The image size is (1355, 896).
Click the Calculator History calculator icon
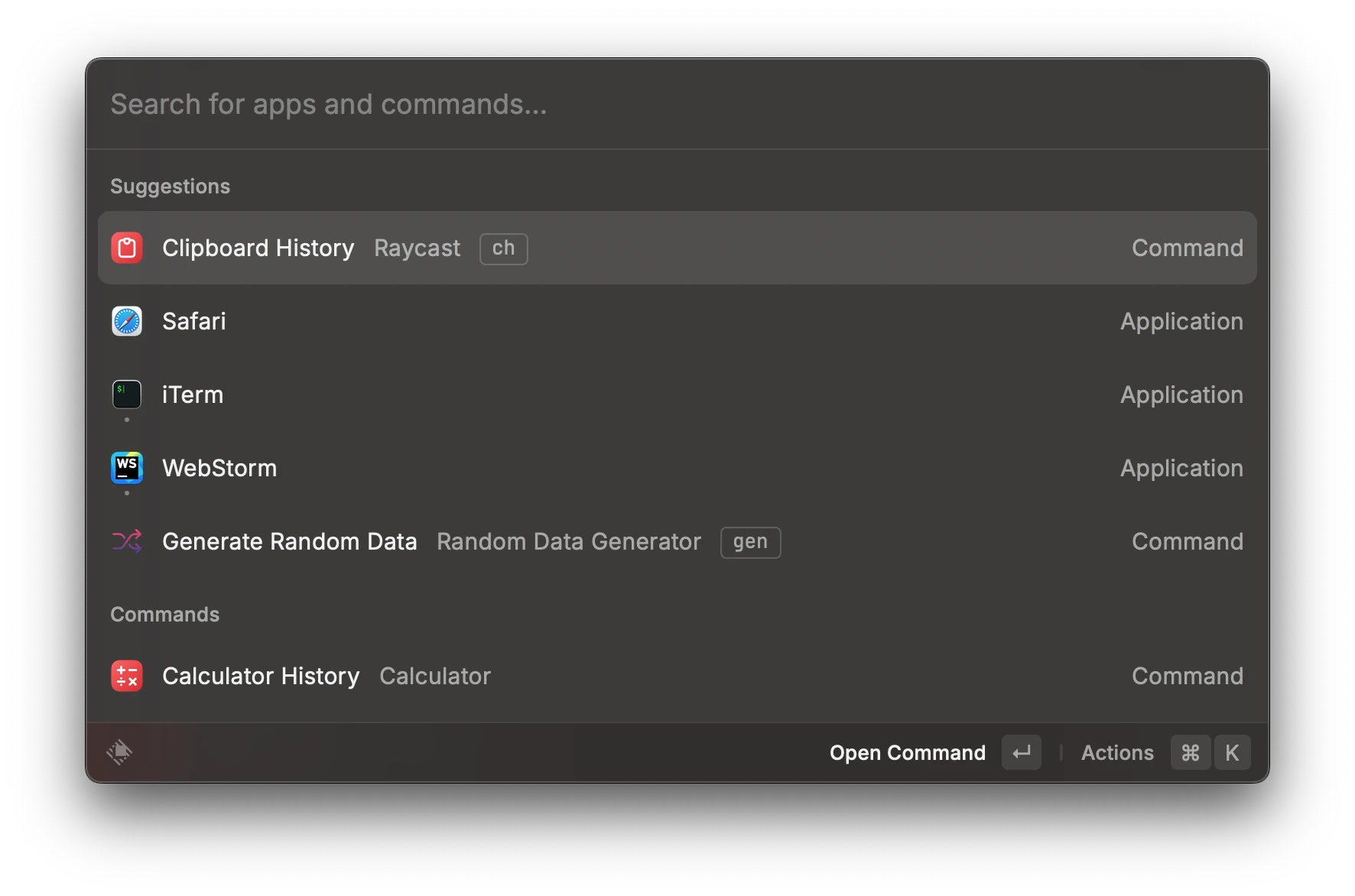point(127,676)
